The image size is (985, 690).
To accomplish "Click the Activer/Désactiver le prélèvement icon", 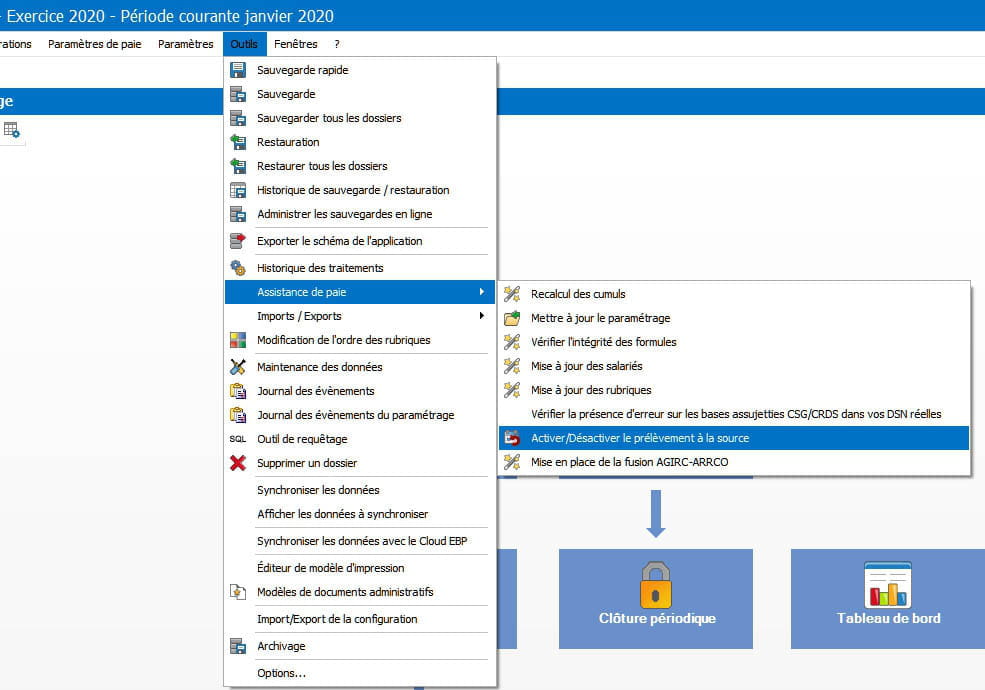I will pyautogui.click(x=512, y=438).
